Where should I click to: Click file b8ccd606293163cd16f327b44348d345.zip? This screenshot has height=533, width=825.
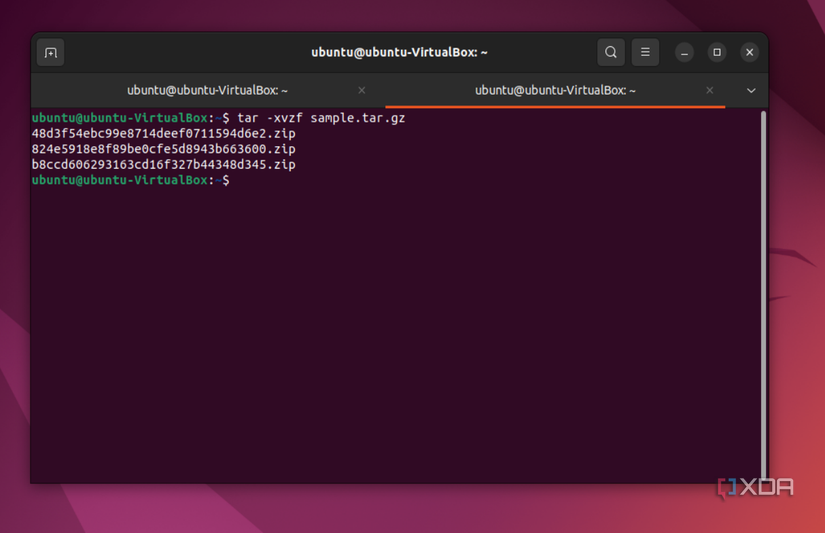click(164, 165)
